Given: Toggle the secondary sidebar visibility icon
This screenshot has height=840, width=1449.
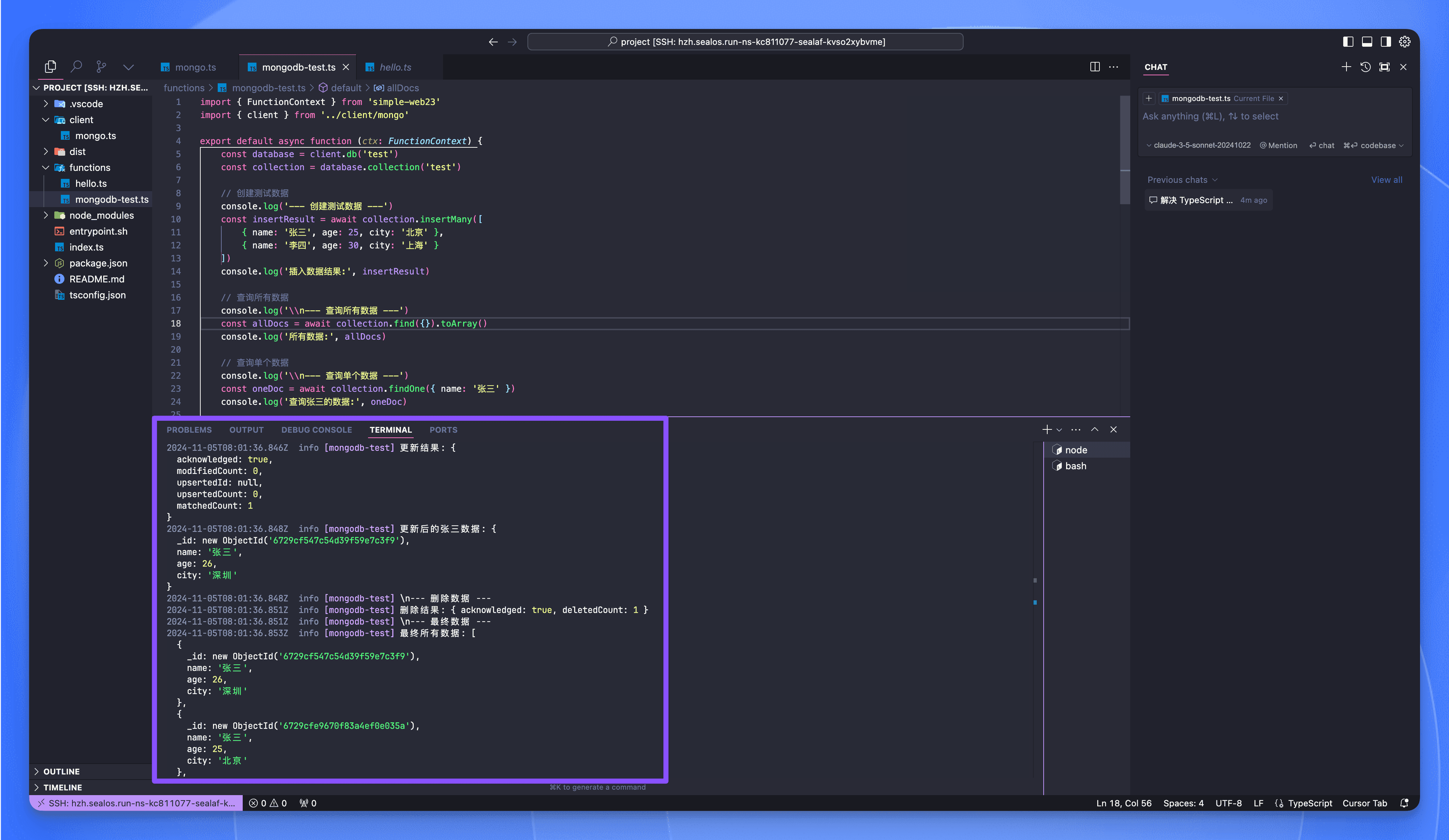Looking at the screenshot, I should click(x=1386, y=41).
